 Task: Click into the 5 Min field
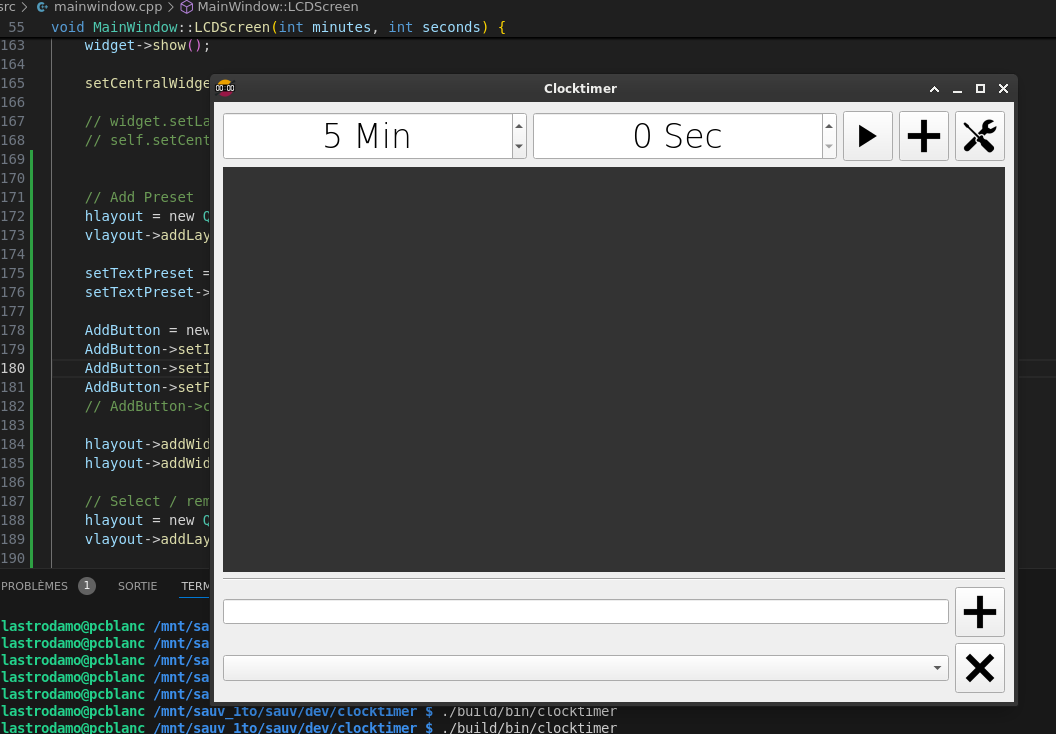tap(368, 136)
